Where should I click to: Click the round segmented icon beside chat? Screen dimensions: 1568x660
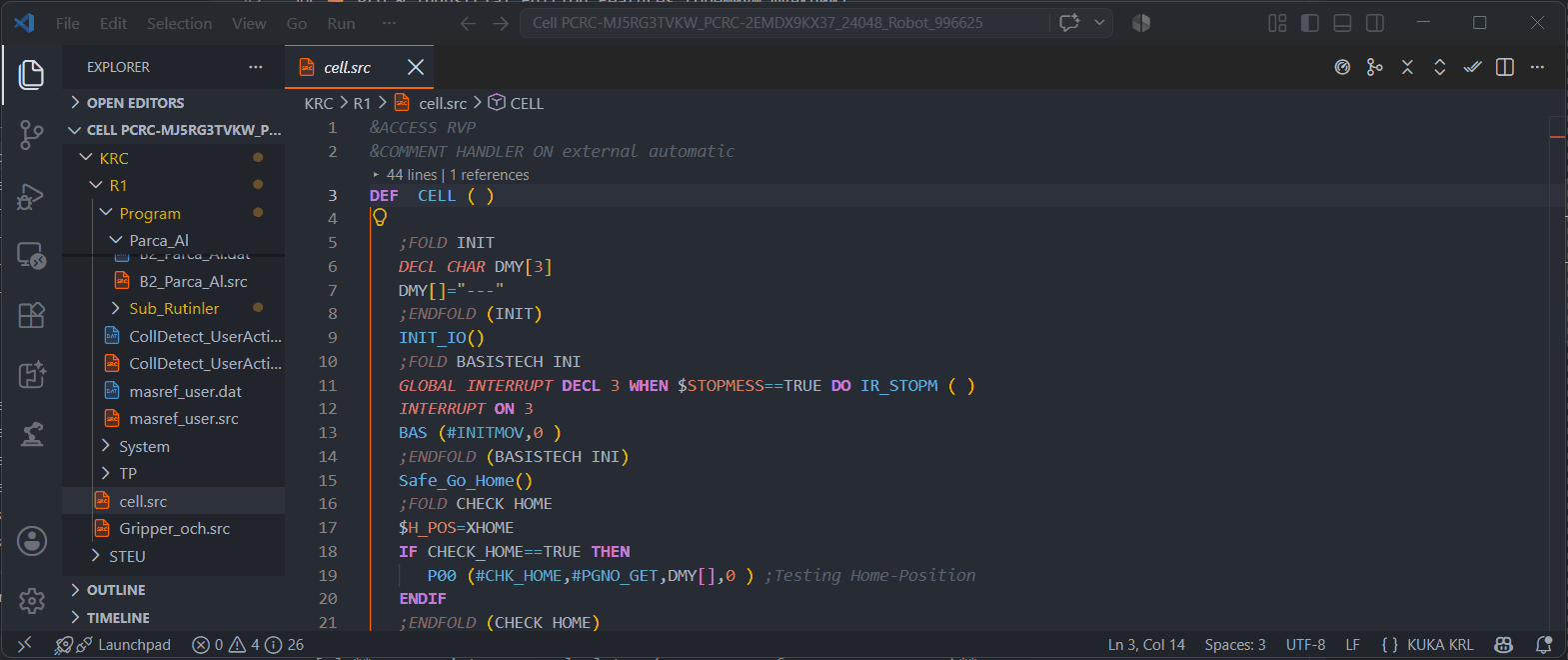click(x=1141, y=23)
